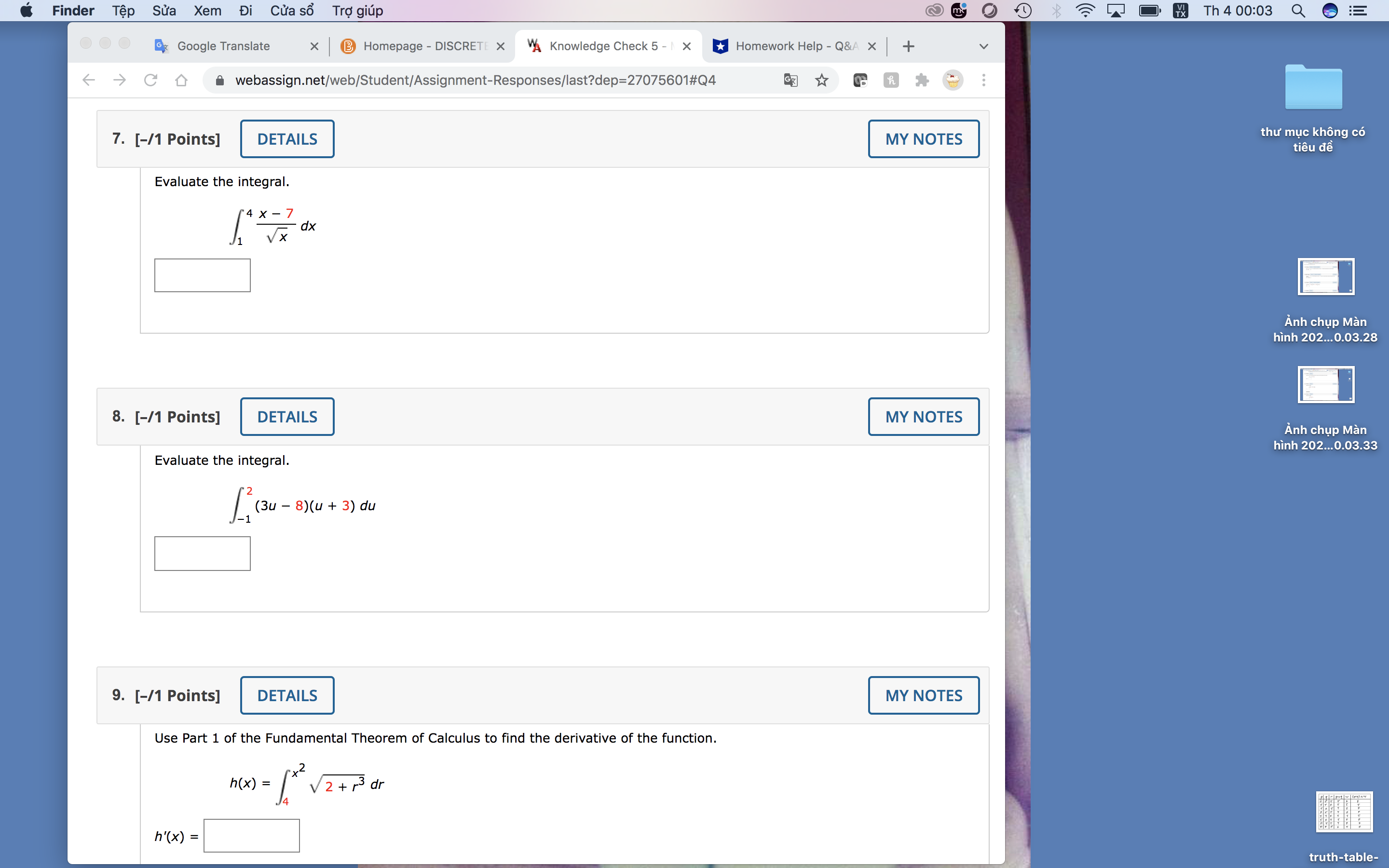The image size is (1389, 868).
Task: Open MY NOTES for question 9
Action: pos(922,694)
